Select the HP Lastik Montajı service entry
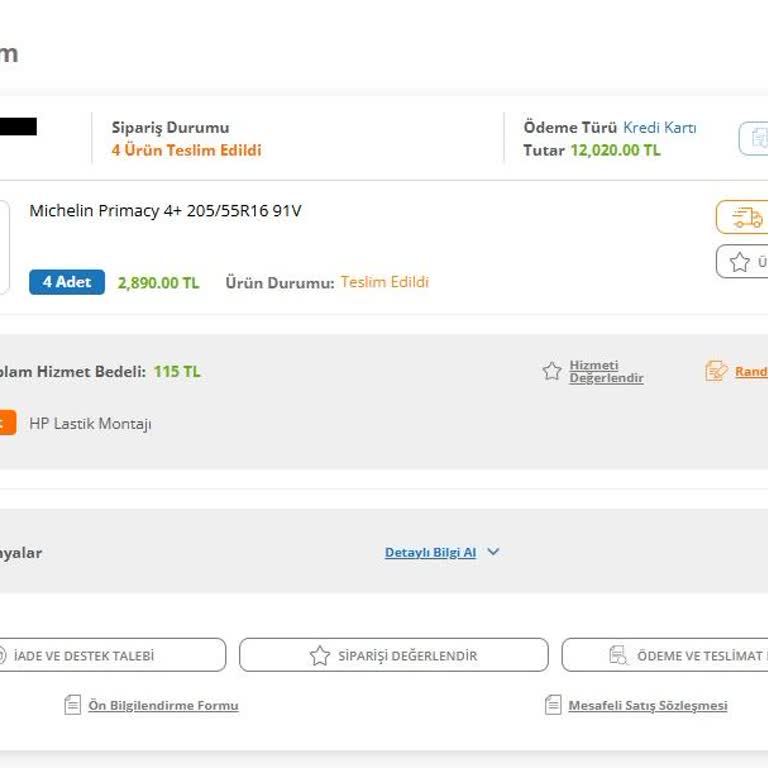 (x=90, y=424)
